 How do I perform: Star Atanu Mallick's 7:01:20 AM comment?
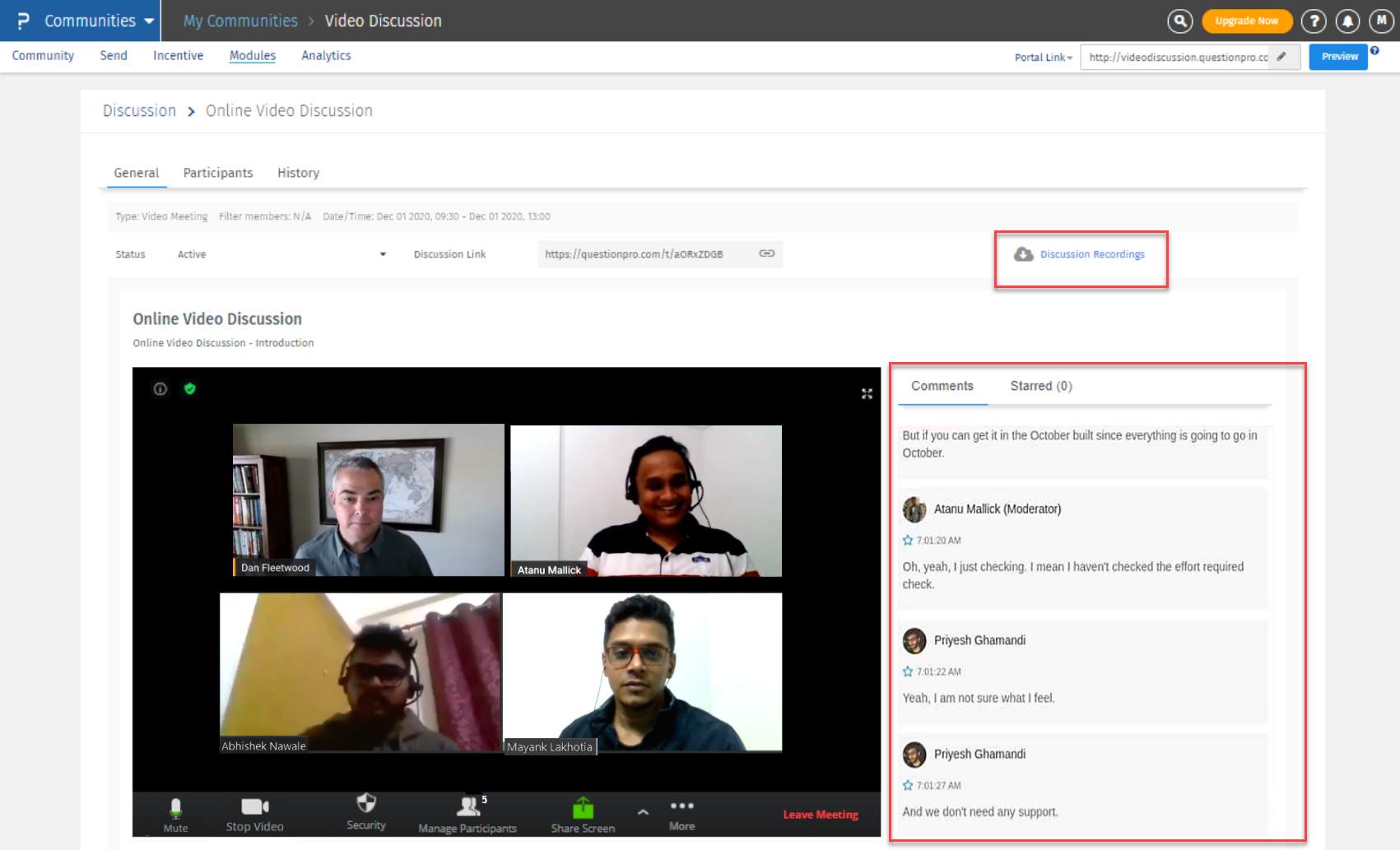(908, 541)
